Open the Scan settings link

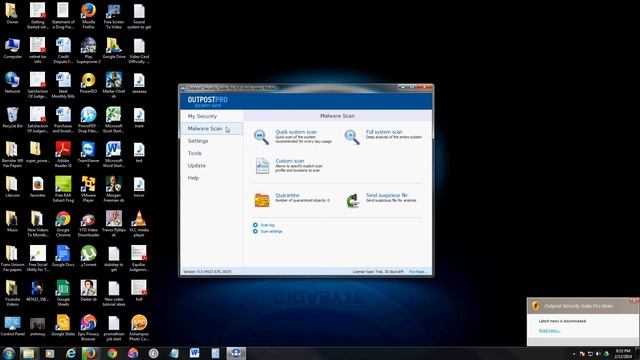[271, 231]
